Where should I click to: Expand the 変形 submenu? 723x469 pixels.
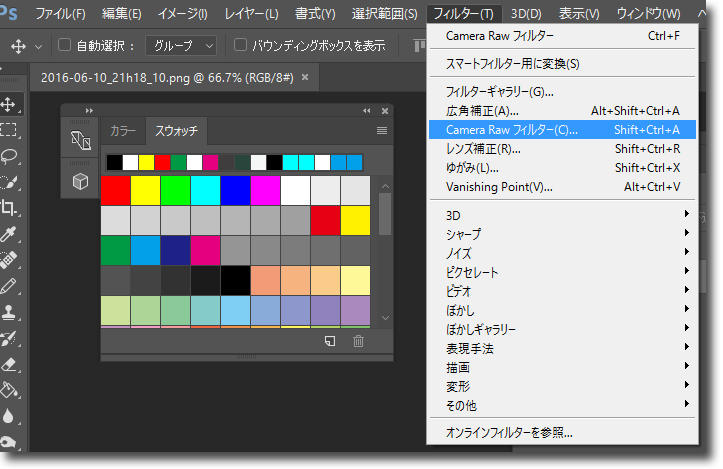[x=562, y=386]
